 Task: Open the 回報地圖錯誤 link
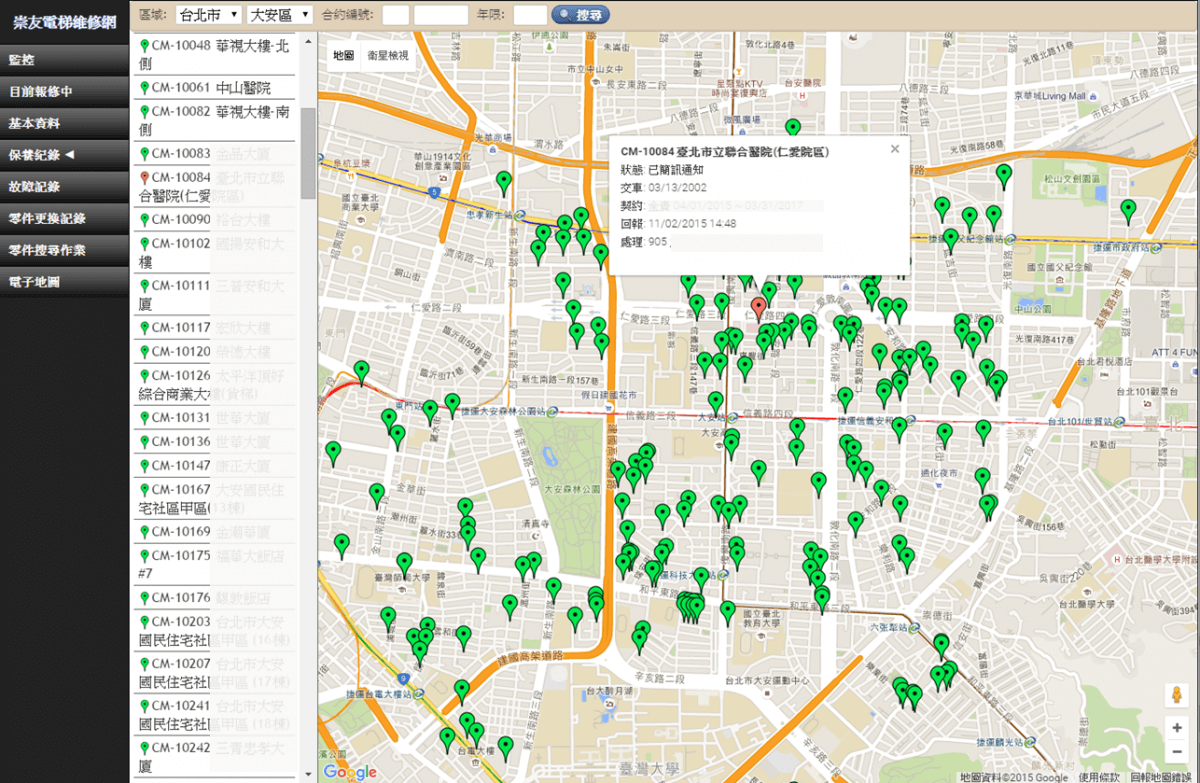1163,776
